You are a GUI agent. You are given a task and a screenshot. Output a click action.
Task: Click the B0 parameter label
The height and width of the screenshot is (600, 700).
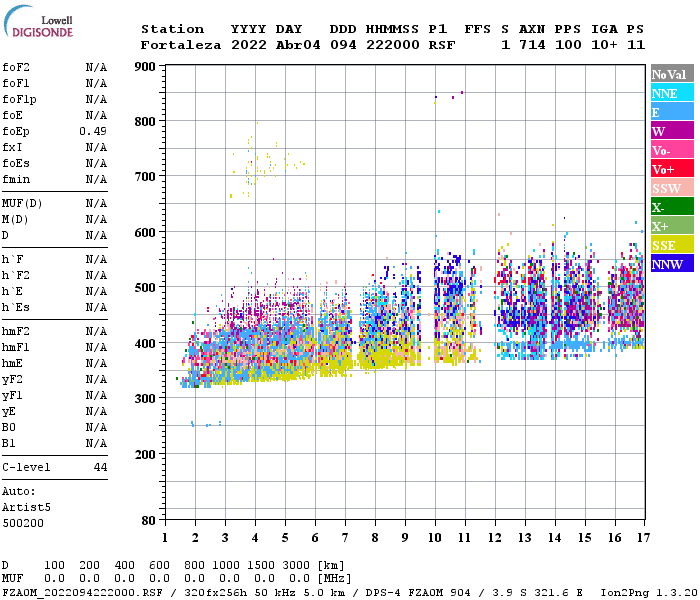click(9, 428)
